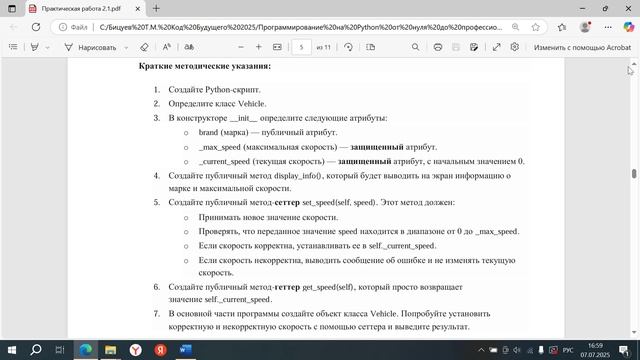Zoom in using the plus button
This screenshot has width=640, height=360.
258,47
